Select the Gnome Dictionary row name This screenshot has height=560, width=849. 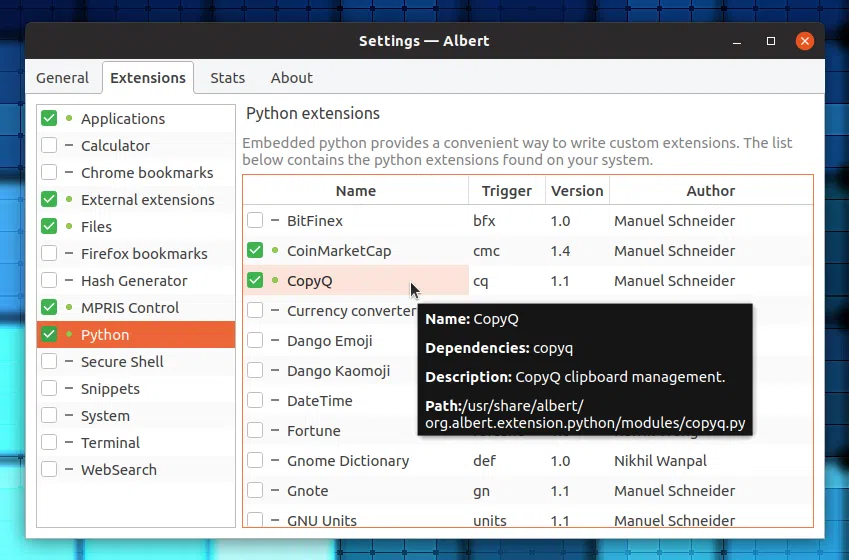(x=348, y=461)
